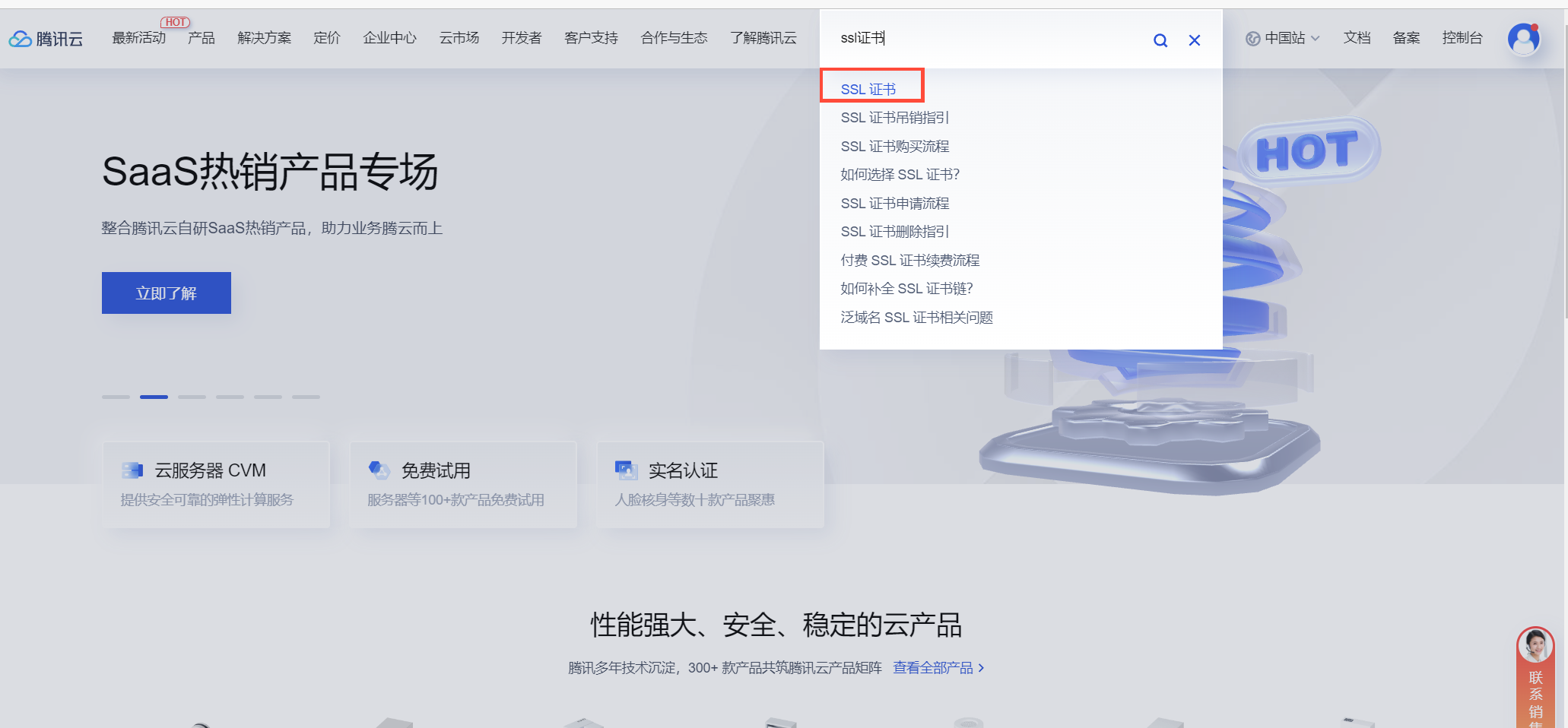
Task: Select 泛域名 SSL 证书相关问题 suggestion
Action: 916,318
